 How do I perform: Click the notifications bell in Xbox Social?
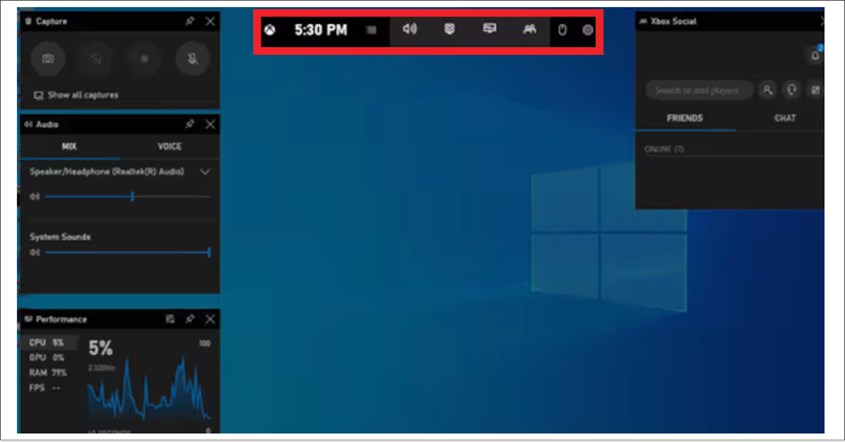tap(814, 56)
